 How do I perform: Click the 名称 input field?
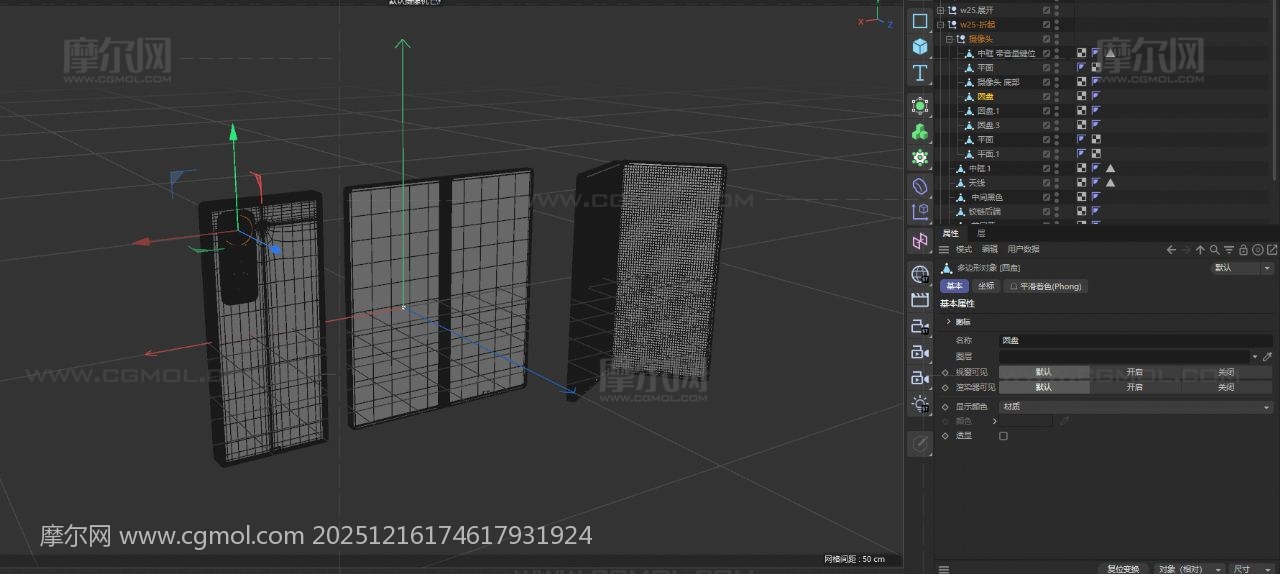point(1135,341)
